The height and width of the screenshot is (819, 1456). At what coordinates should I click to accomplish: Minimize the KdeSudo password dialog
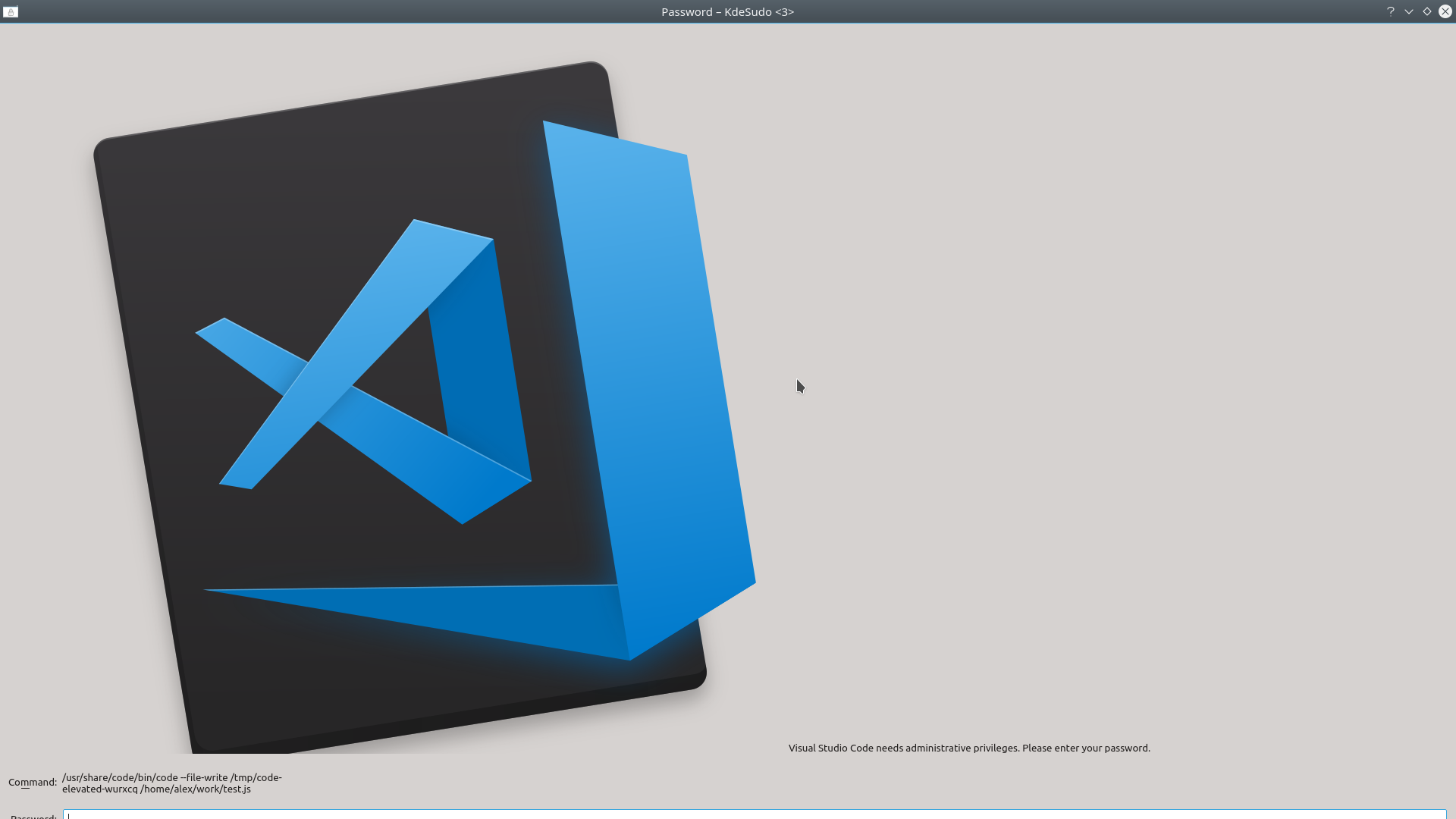point(1409,11)
